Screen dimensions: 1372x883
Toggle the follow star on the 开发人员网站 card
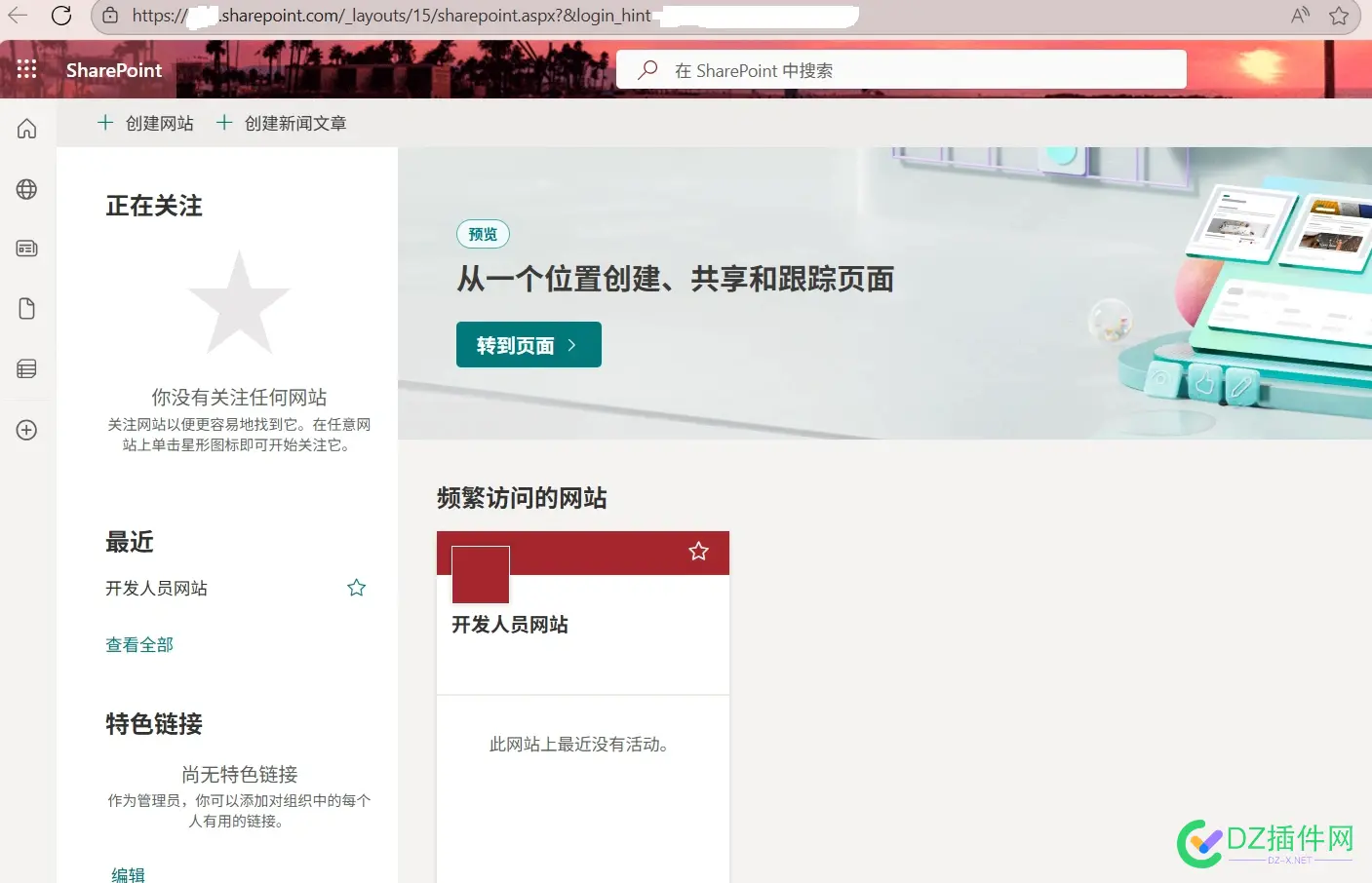[x=698, y=552]
